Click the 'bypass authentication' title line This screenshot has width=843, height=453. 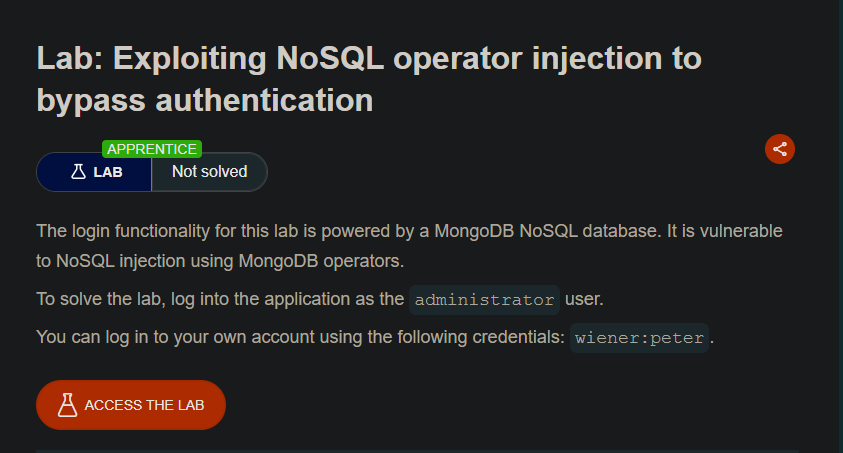coord(205,100)
